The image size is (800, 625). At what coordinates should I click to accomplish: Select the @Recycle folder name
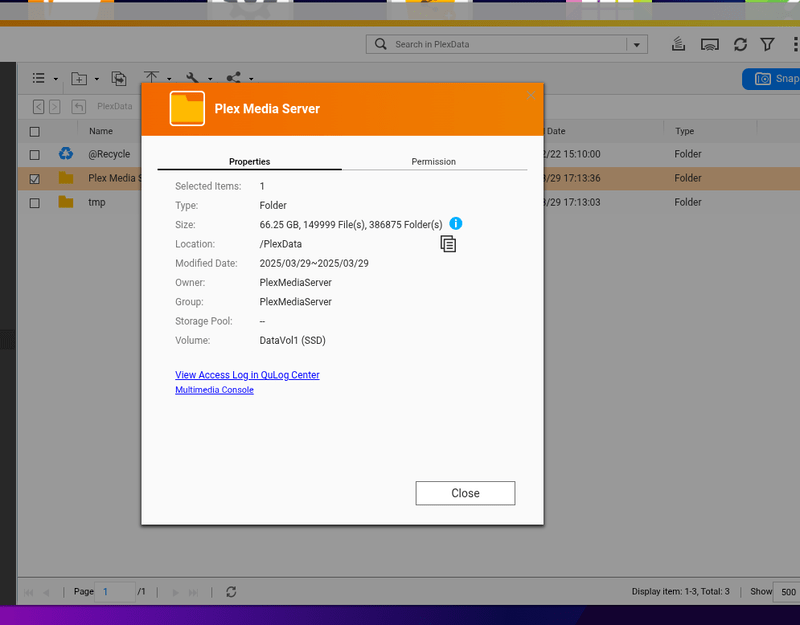click(109, 154)
